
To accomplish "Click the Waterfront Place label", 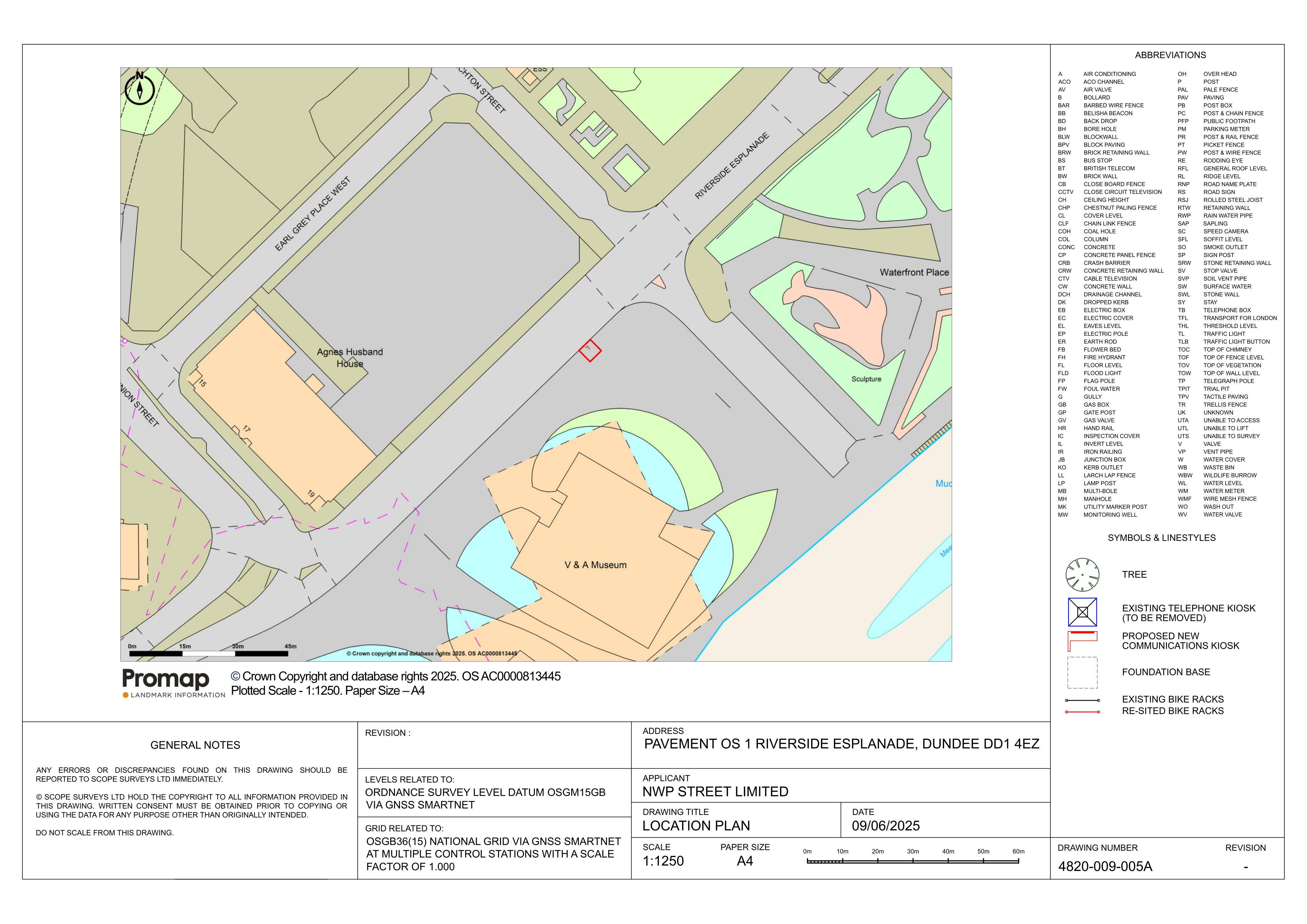I will point(914,272).
